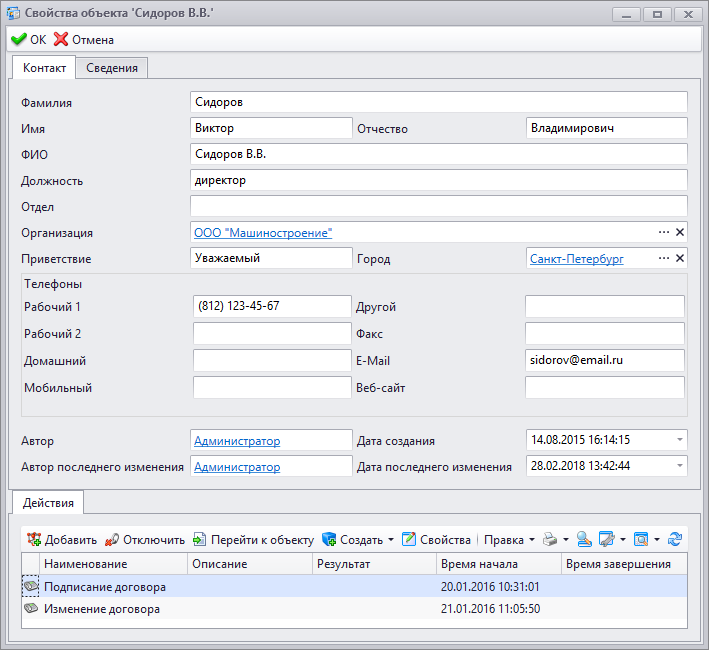The height and width of the screenshot is (650, 709).
Task: Open the Дата последнего изменения dropdown
Action: tap(679, 466)
